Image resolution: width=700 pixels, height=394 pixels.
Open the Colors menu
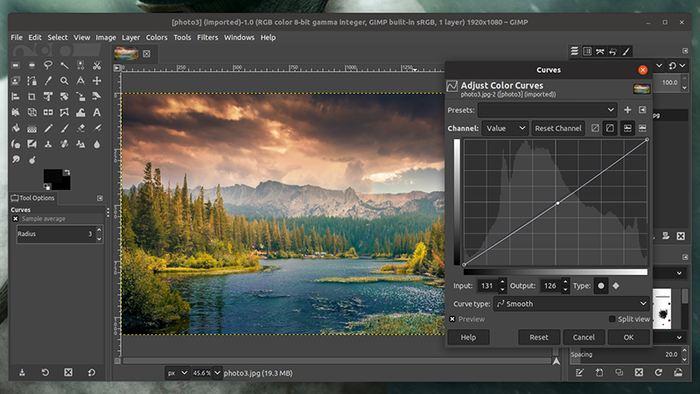click(x=156, y=37)
